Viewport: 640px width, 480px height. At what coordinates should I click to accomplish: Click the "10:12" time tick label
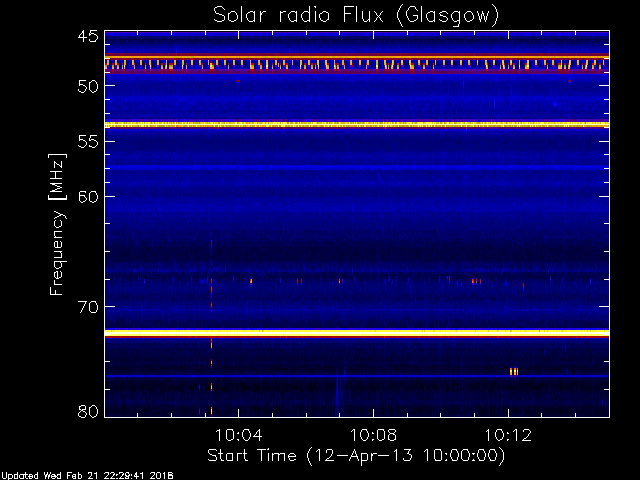pos(508,435)
